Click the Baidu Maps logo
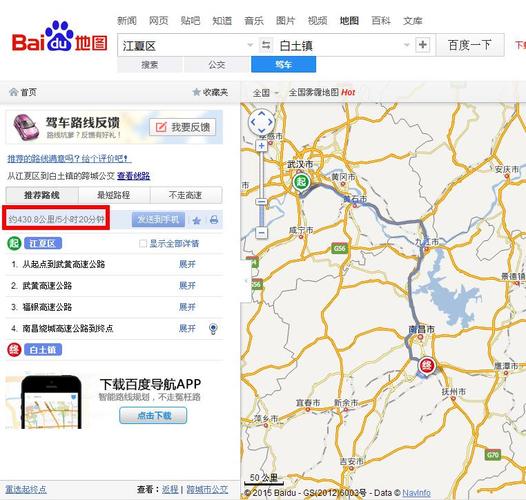This screenshot has height=500, width=526. tap(60, 37)
